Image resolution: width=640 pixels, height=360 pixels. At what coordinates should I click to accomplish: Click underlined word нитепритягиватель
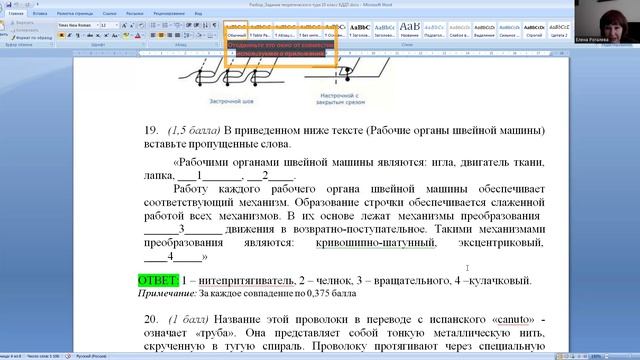[246, 281]
